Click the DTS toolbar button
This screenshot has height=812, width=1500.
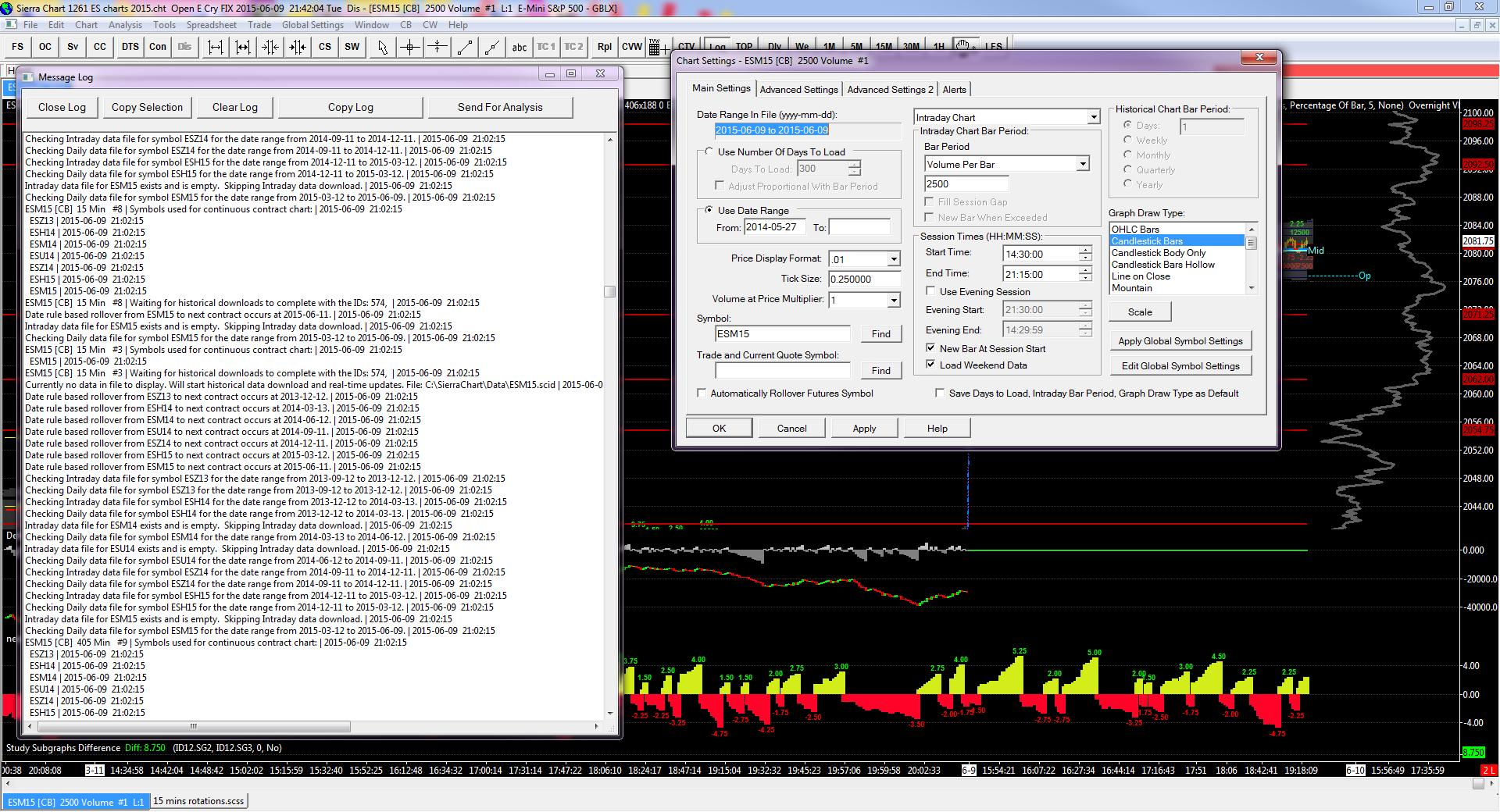coord(130,47)
